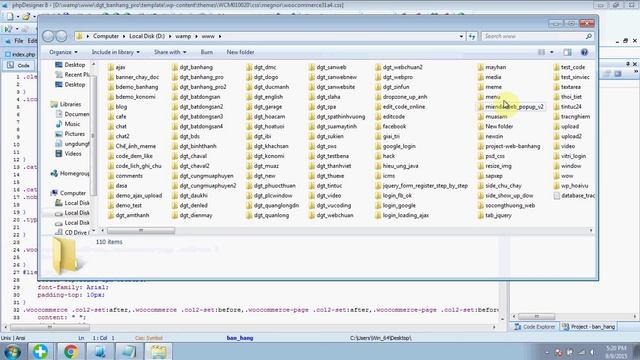Open the Organize dropdown menu
640x360 pixels.
[x=63, y=52]
